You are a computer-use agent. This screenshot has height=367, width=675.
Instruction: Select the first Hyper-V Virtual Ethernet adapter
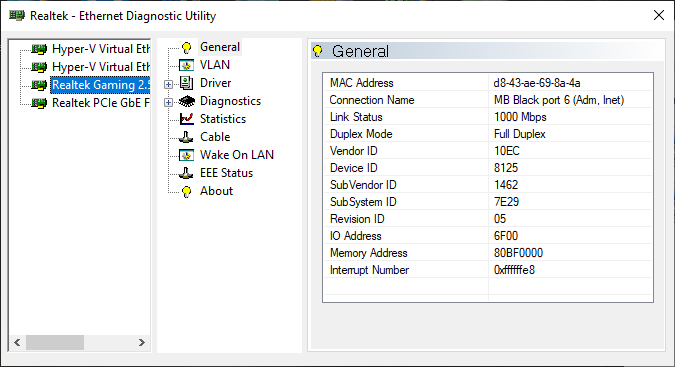tap(101, 49)
